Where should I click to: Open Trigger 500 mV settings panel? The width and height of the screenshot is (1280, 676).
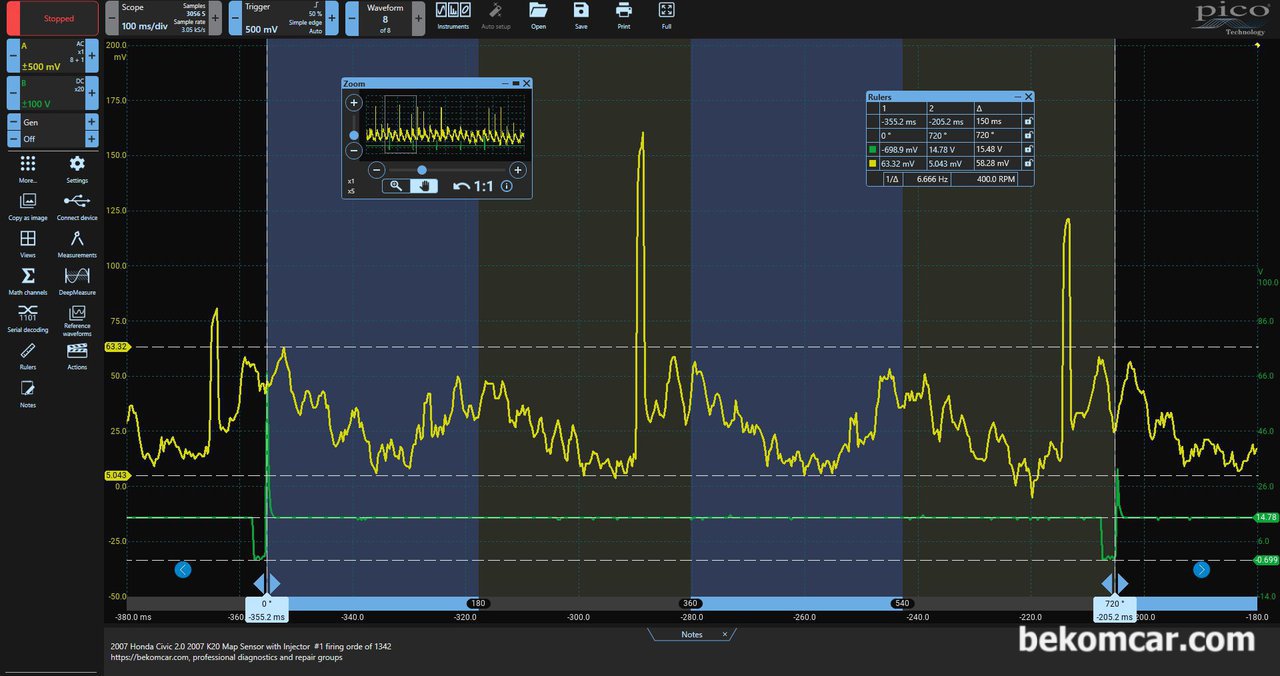tap(283, 18)
